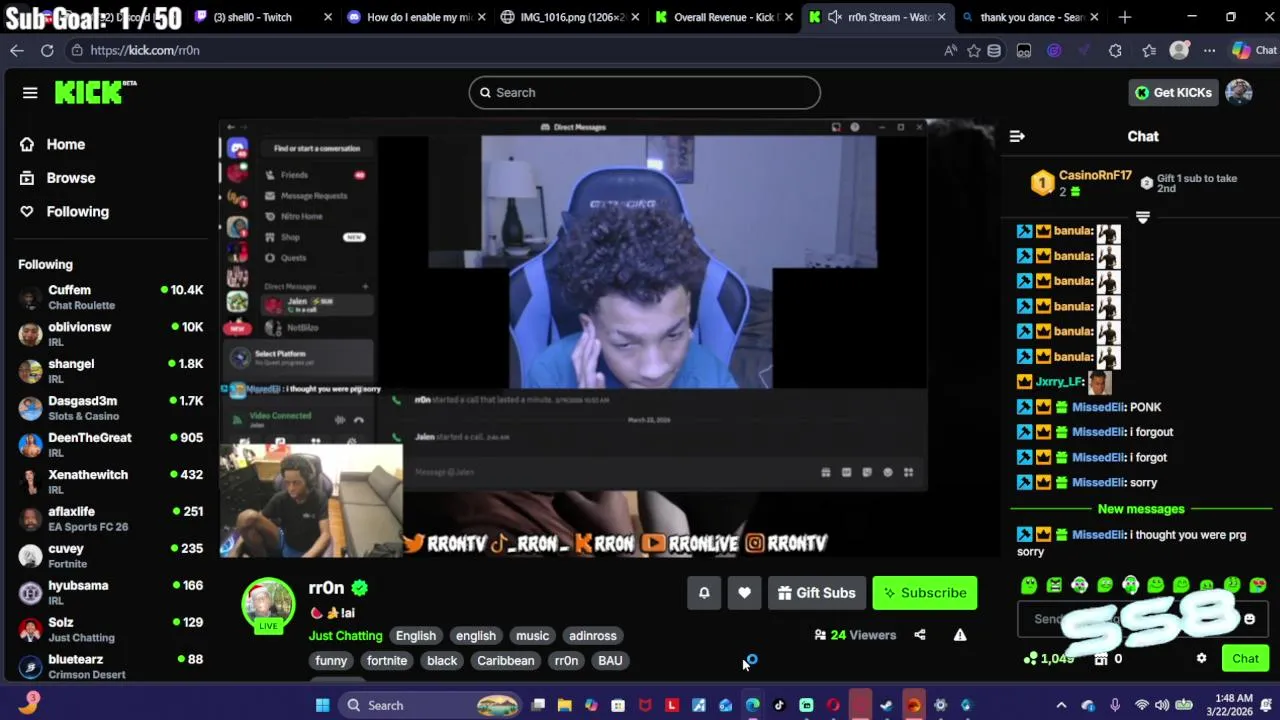Click the channel points balance icon

click(1031, 659)
